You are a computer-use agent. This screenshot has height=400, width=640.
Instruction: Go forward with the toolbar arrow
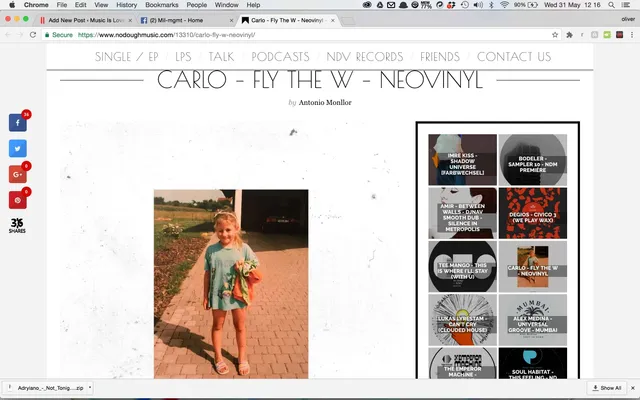point(20,35)
